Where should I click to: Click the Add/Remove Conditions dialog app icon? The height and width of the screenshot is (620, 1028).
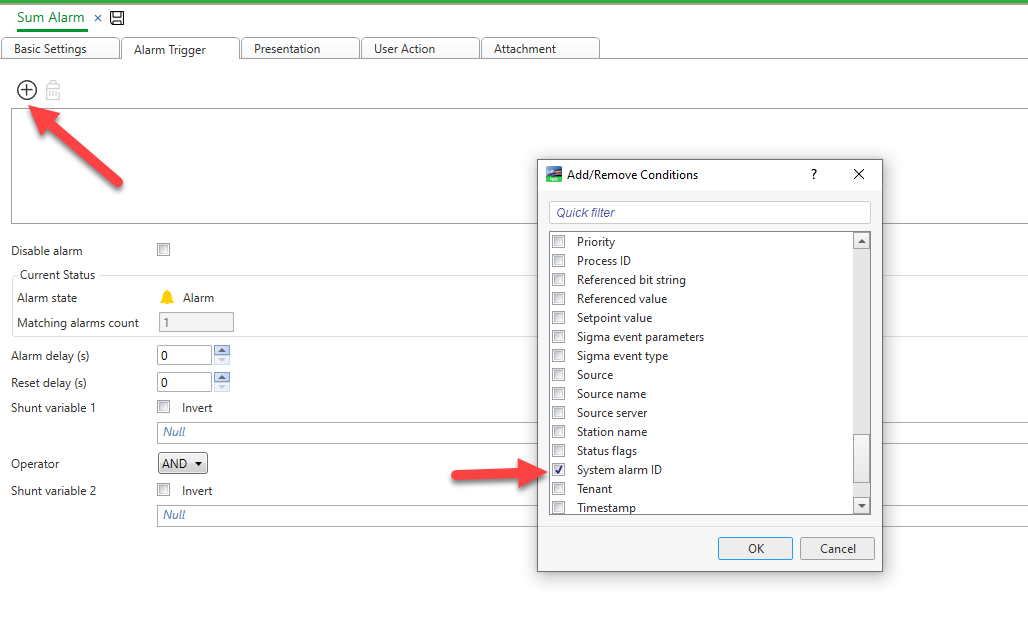[554, 174]
